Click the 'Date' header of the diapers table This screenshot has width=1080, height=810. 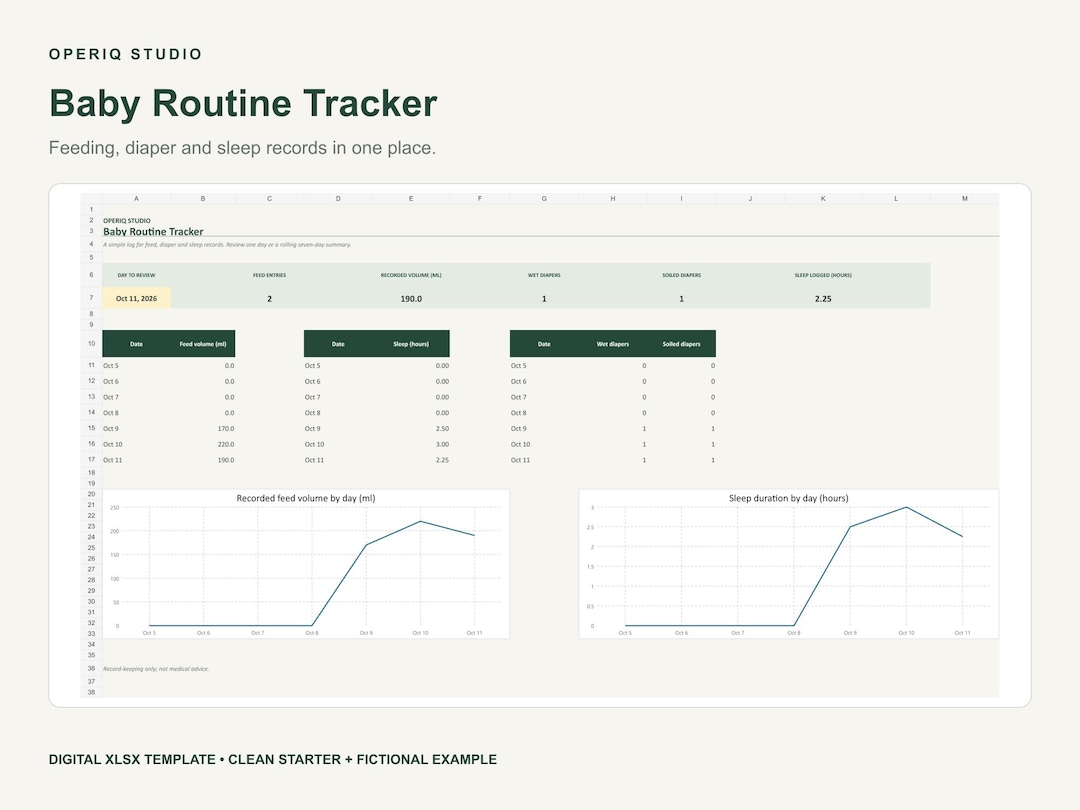(x=544, y=344)
